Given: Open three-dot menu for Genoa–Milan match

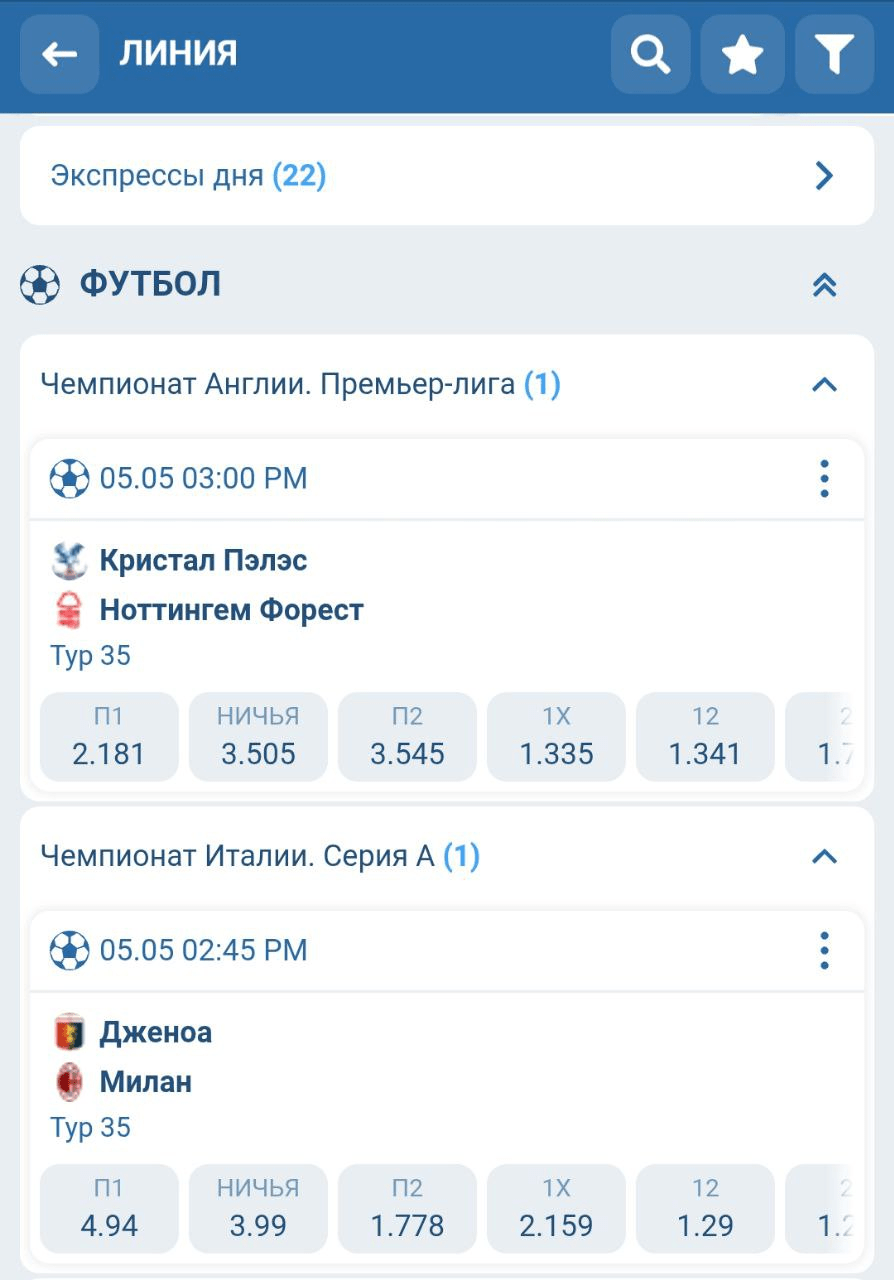Looking at the screenshot, I should tap(824, 951).
